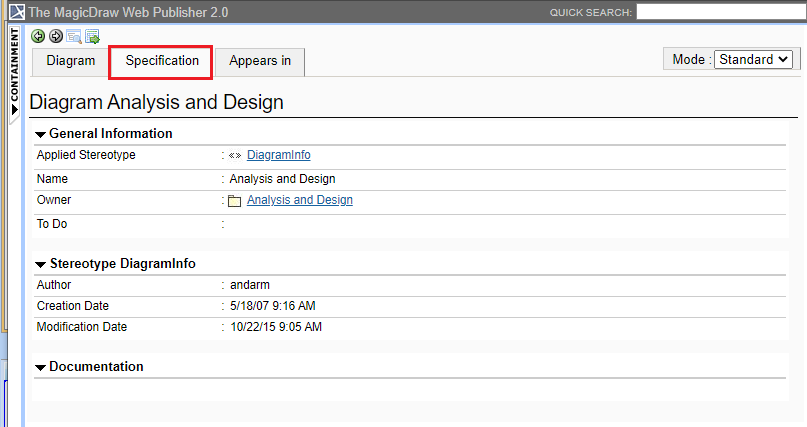Click the forward arrow navigation icon
The height and width of the screenshot is (427, 807).
coord(55,36)
